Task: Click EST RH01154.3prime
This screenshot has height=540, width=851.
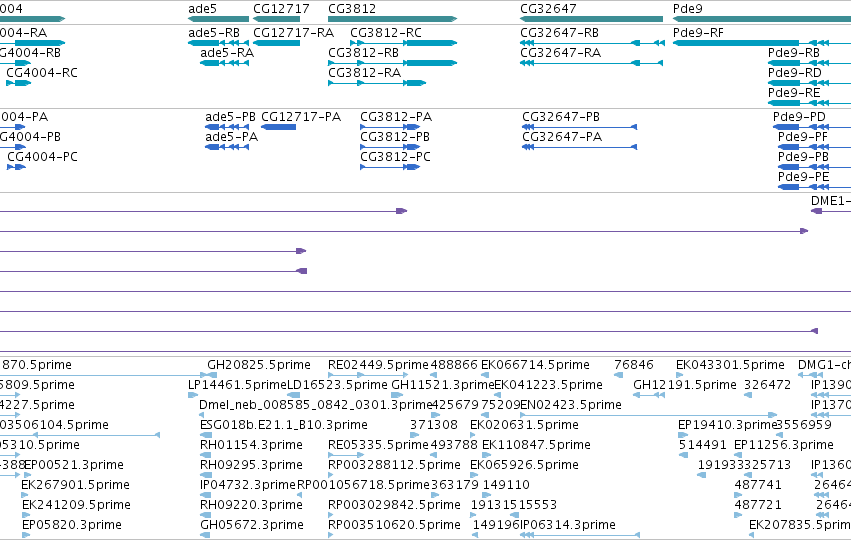Action: coord(206,455)
